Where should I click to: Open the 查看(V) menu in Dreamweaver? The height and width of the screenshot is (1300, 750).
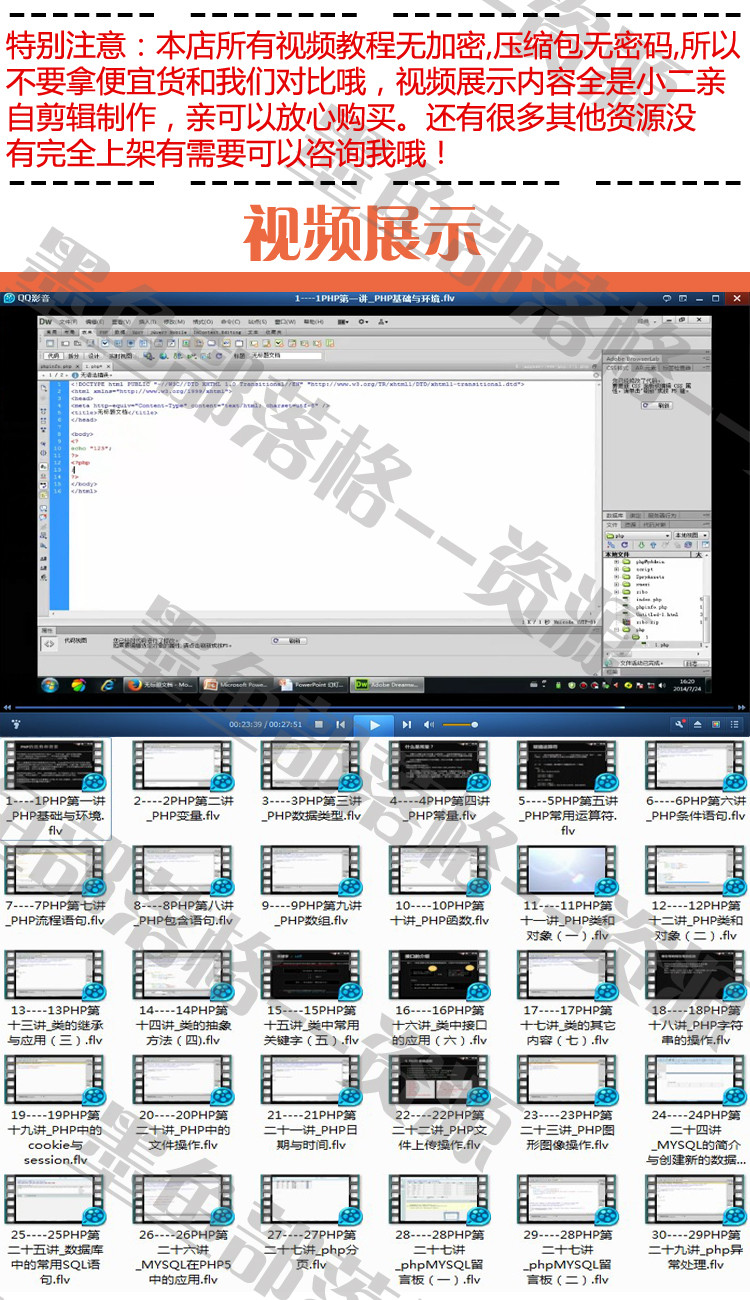(x=121, y=322)
